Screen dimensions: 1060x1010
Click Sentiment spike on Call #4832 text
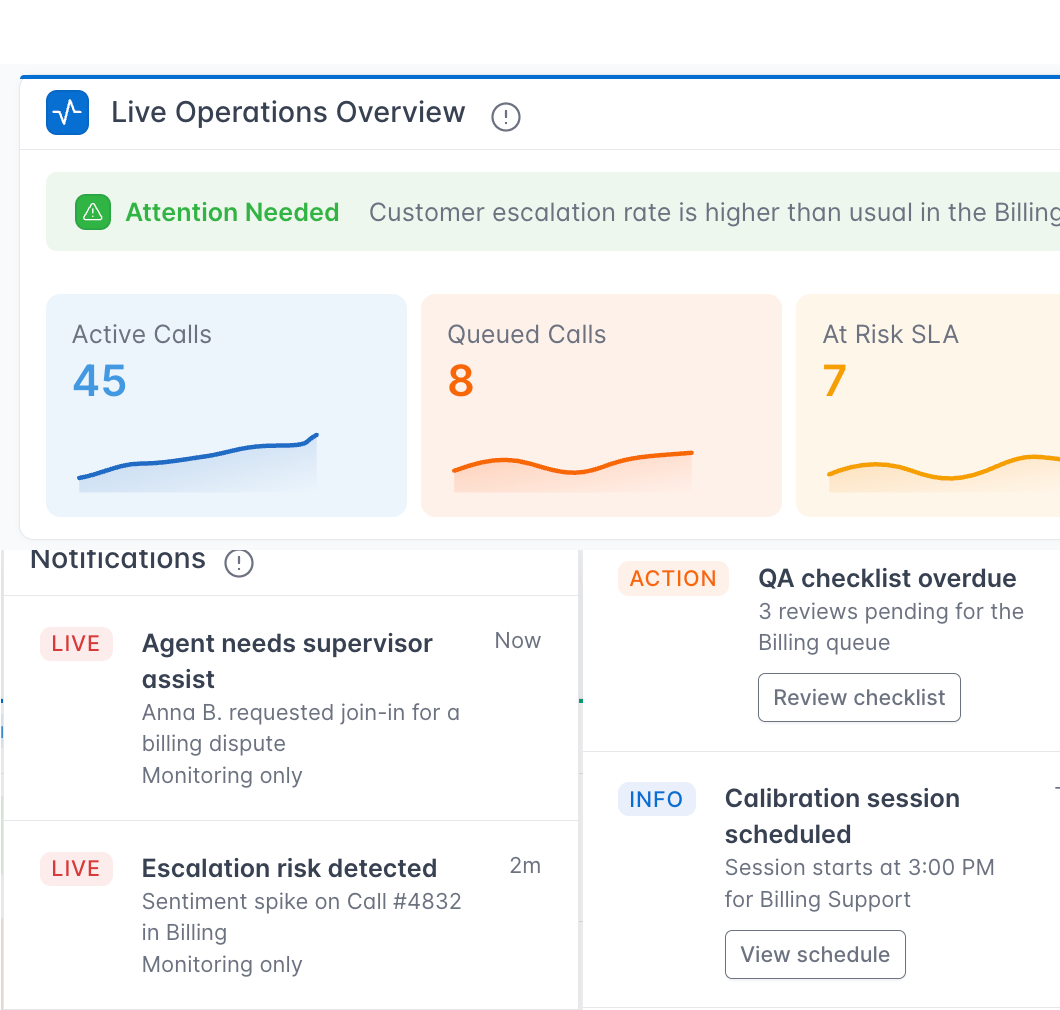pos(302,917)
